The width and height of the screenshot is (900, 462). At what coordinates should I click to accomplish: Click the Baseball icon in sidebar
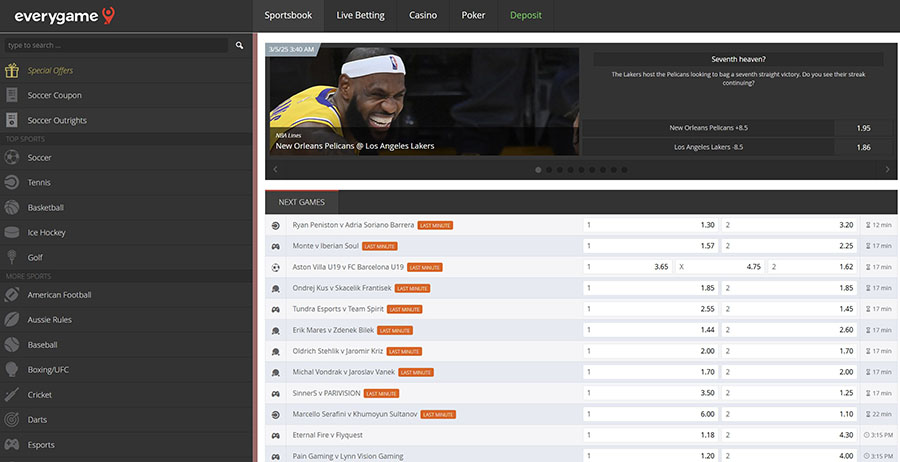pyautogui.click(x=11, y=344)
